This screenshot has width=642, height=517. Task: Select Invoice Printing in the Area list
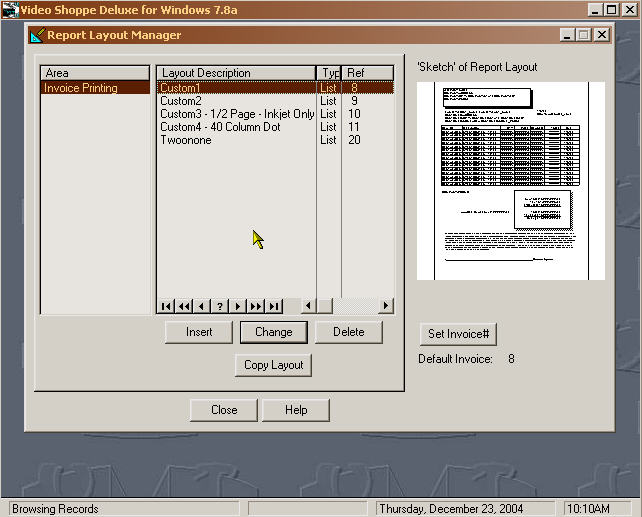81,88
